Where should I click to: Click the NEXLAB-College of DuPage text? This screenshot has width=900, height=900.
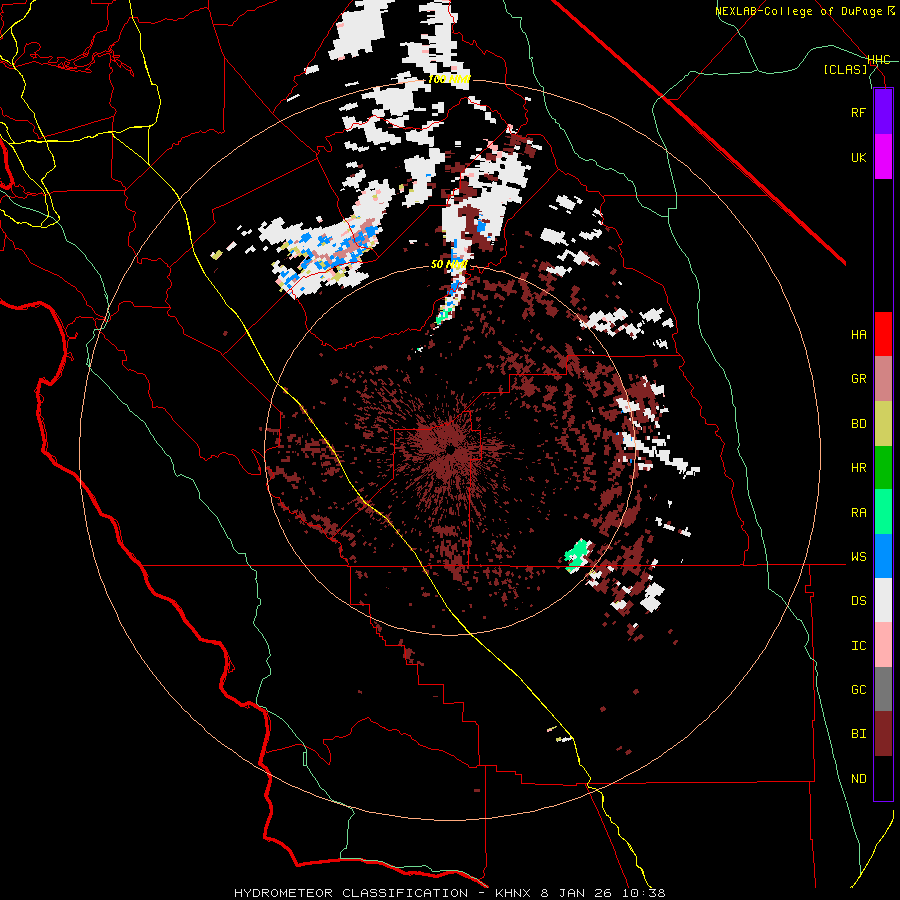(798, 11)
